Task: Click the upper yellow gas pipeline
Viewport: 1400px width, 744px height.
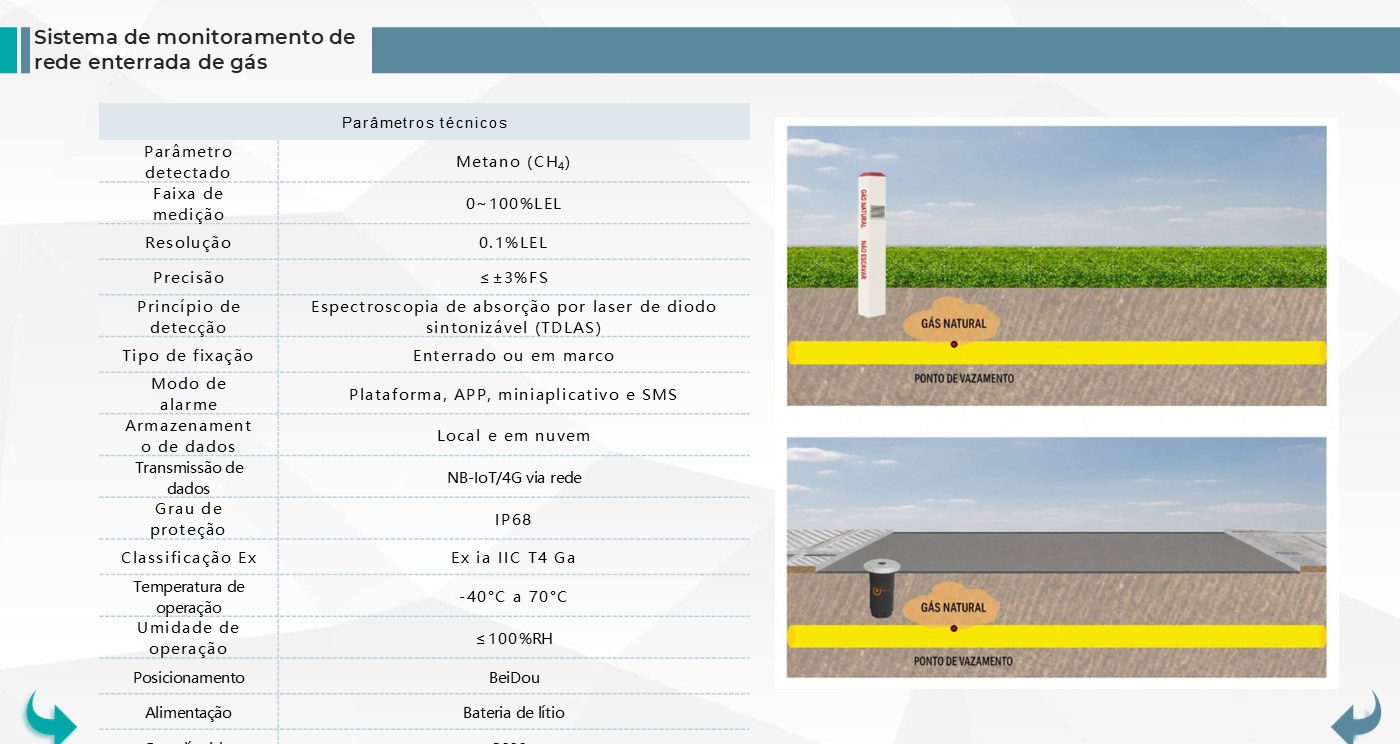Action: click(1056, 352)
